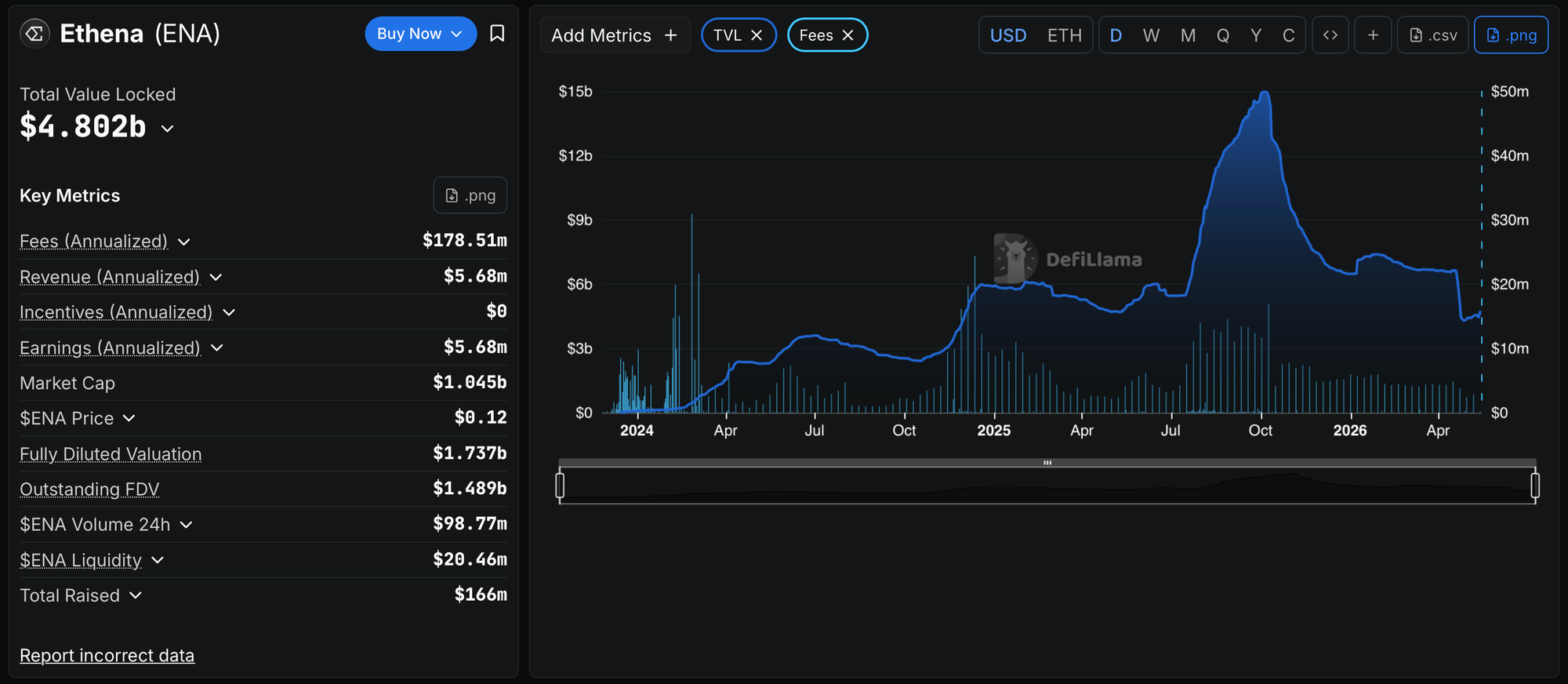Click the $ENA Liquidity label
This screenshot has height=684, width=1568.
81,559
